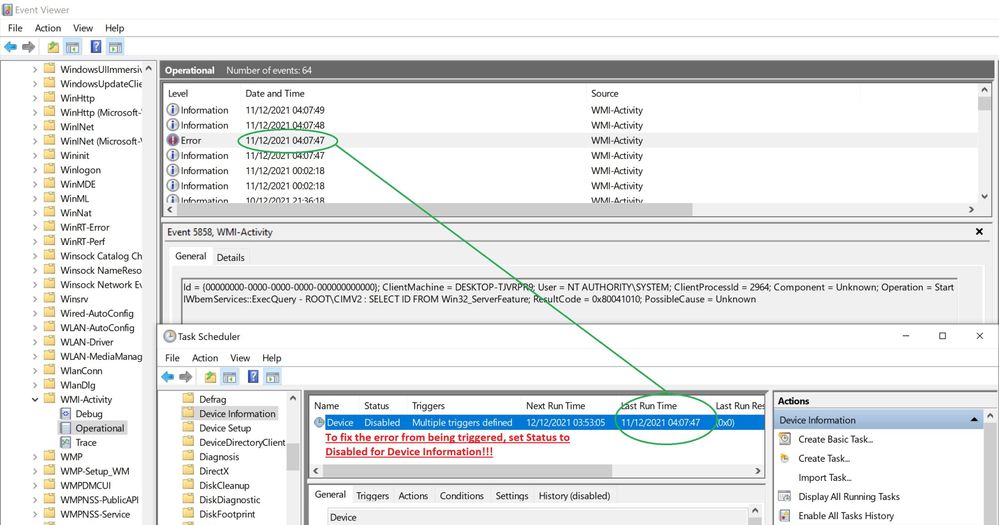Click the clock icon of the Device task row

(x=319, y=422)
